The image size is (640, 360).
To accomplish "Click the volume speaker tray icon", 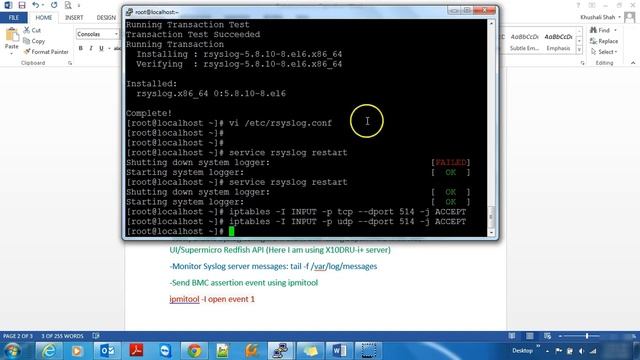I will point(581,351).
